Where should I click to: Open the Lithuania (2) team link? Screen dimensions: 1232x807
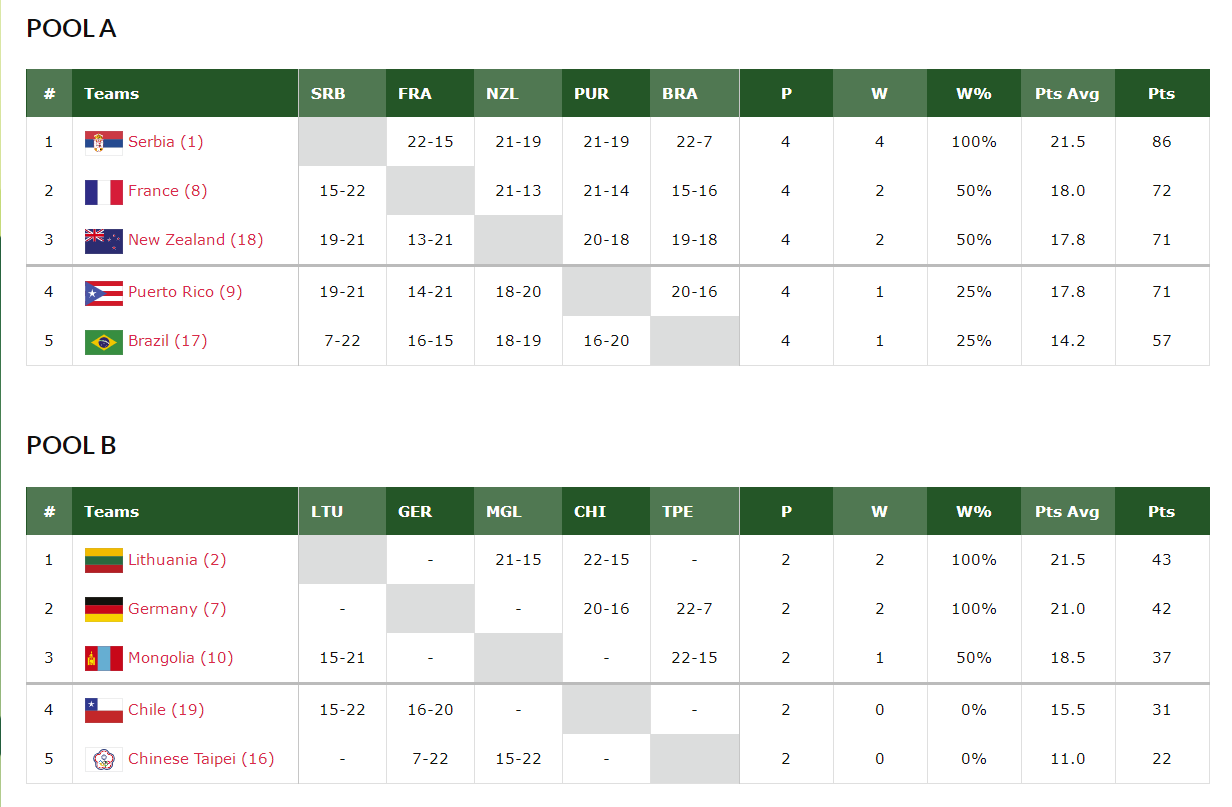click(177, 560)
